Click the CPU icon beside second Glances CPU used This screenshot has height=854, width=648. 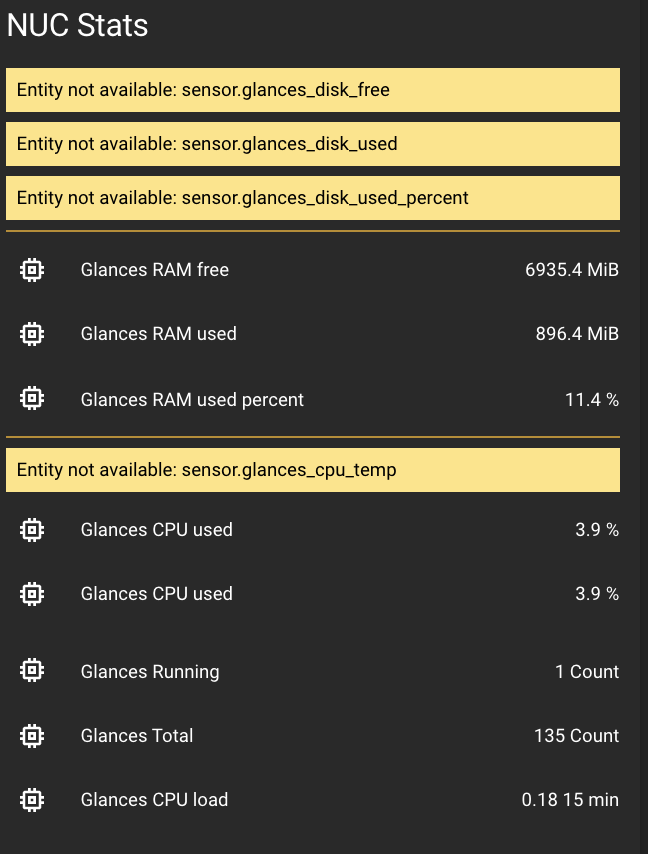click(32, 593)
